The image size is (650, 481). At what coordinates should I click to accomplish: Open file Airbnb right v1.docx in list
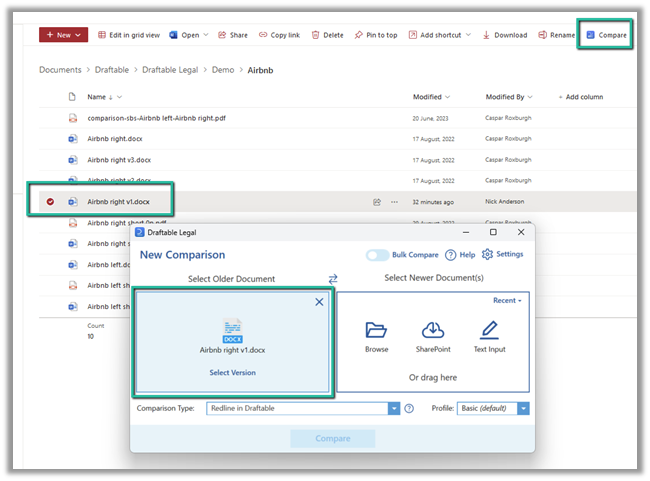(119, 202)
